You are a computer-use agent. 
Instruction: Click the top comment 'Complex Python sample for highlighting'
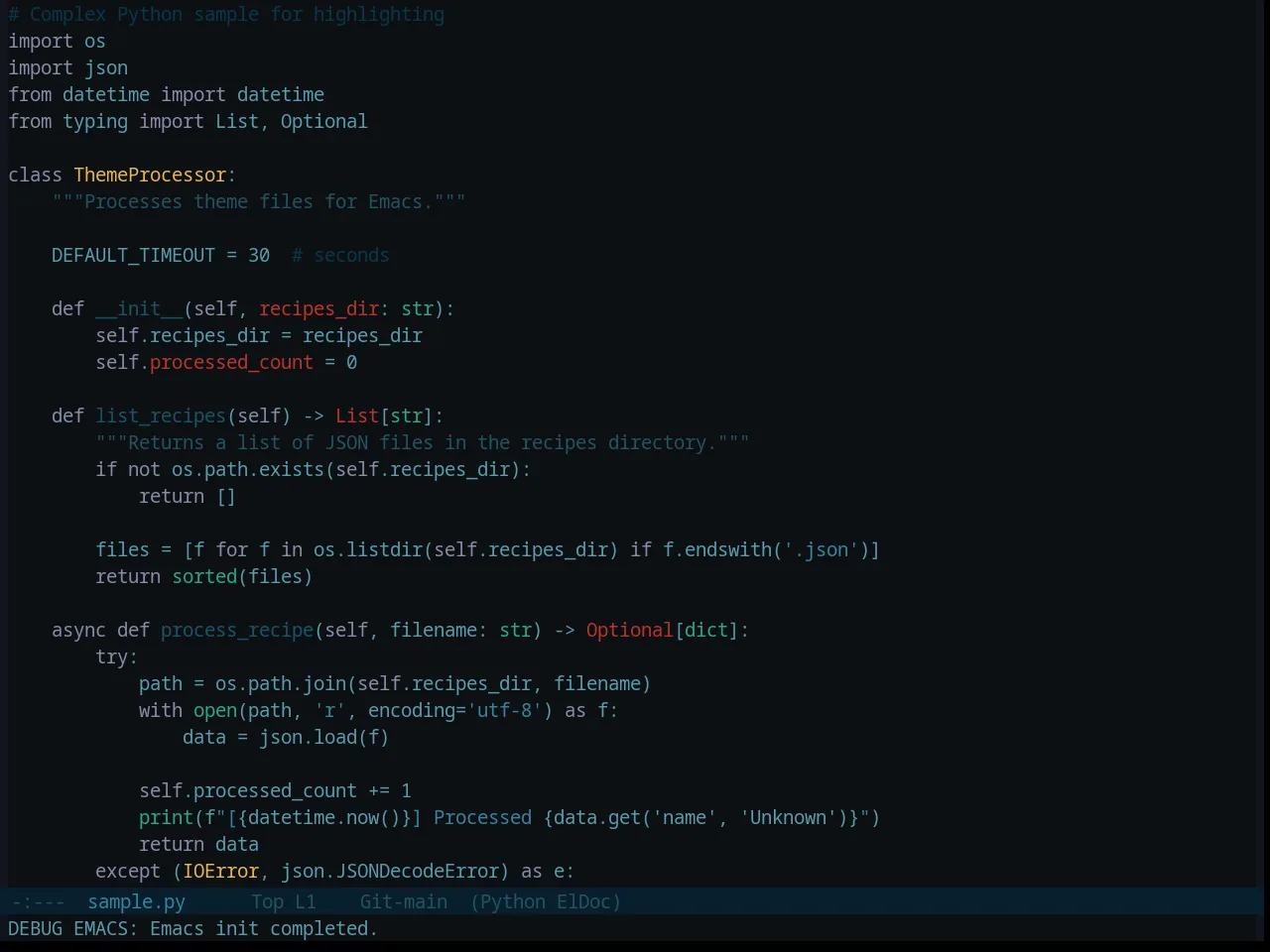(x=226, y=14)
